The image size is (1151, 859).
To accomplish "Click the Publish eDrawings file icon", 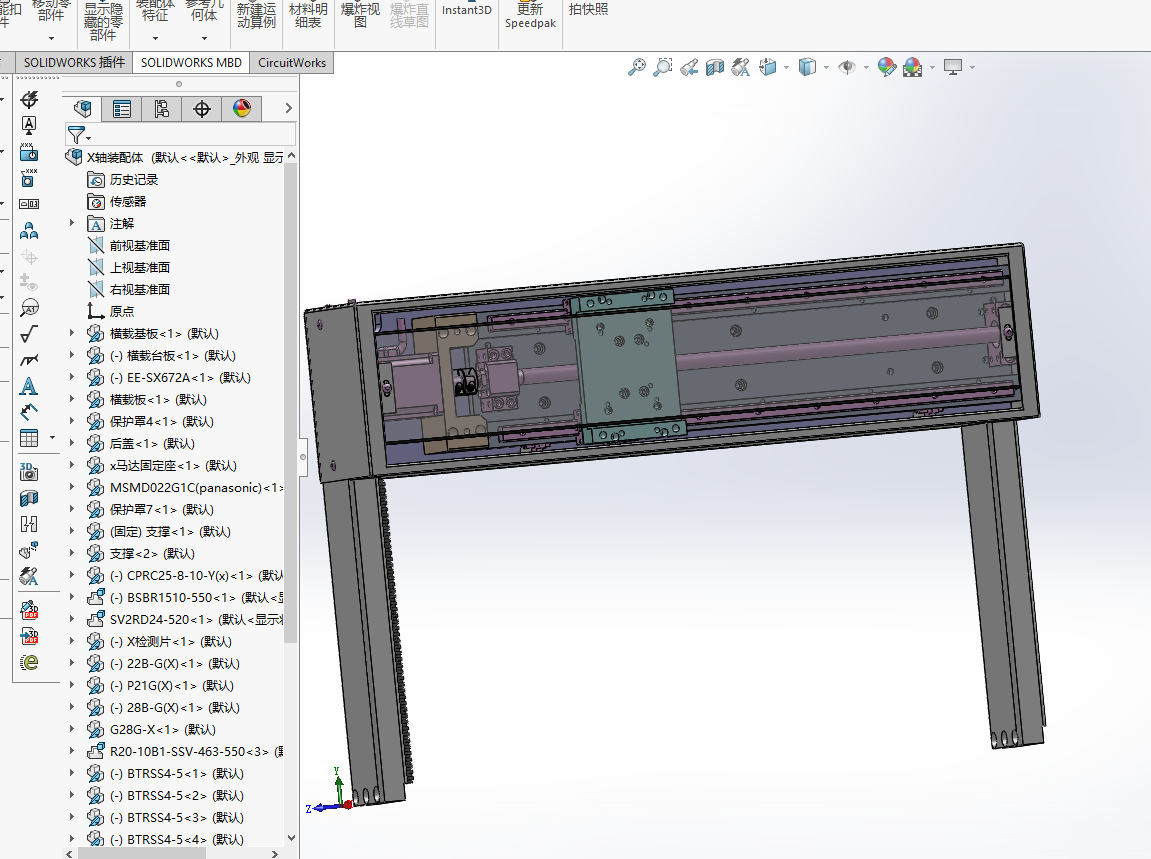I will tap(29, 662).
